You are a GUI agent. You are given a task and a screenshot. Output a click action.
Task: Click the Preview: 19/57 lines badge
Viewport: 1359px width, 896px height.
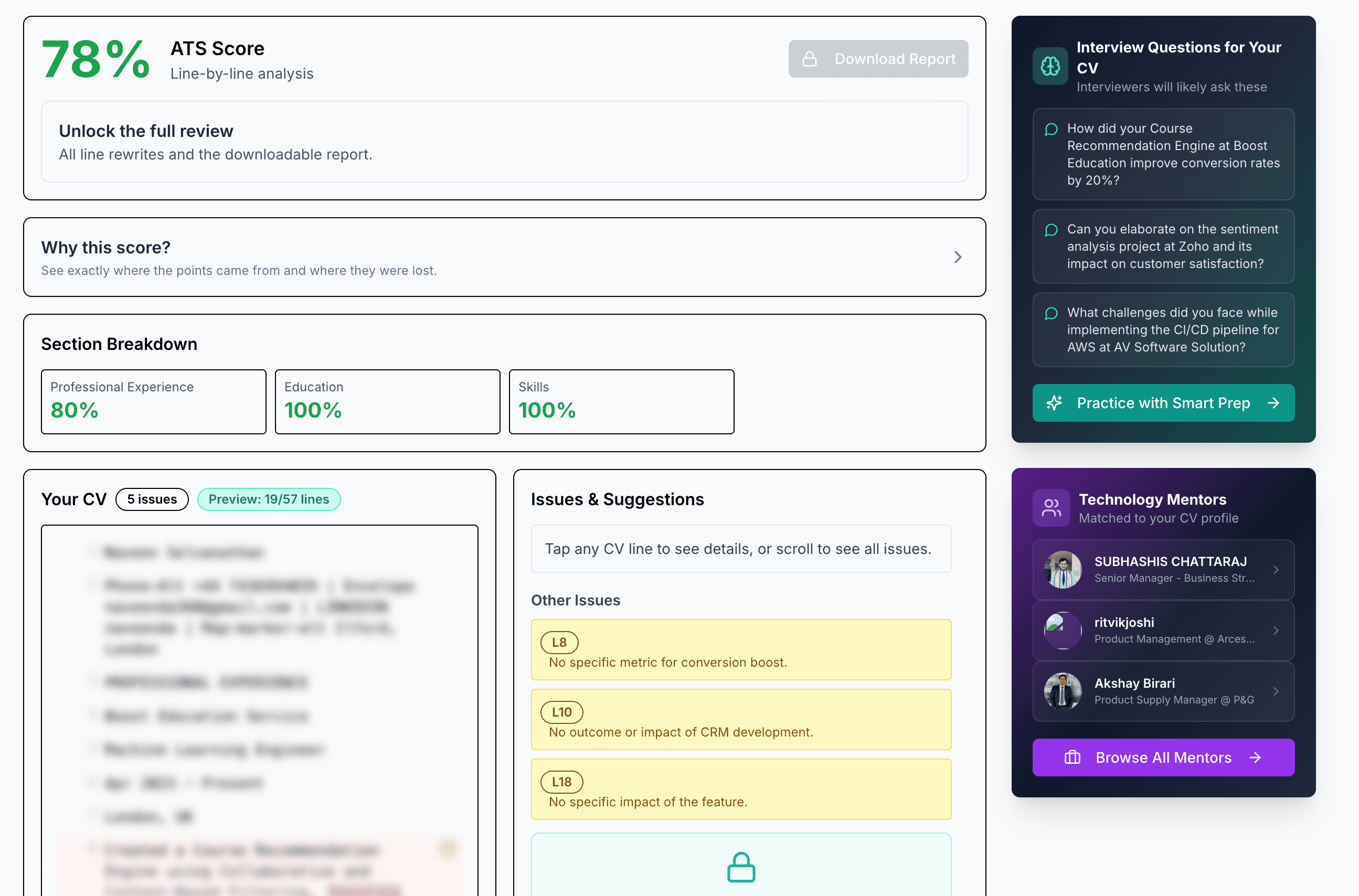tap(269, 499)
